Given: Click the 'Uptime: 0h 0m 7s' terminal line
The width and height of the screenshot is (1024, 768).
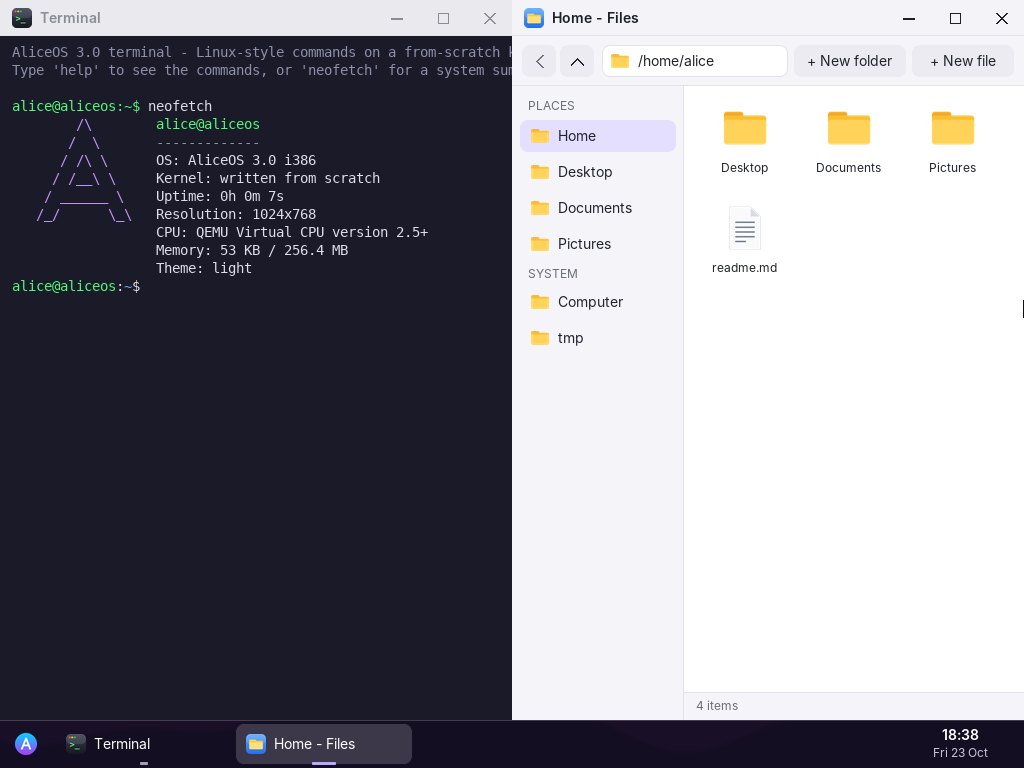Looking at the screenshot, I should tap(220, 196).
